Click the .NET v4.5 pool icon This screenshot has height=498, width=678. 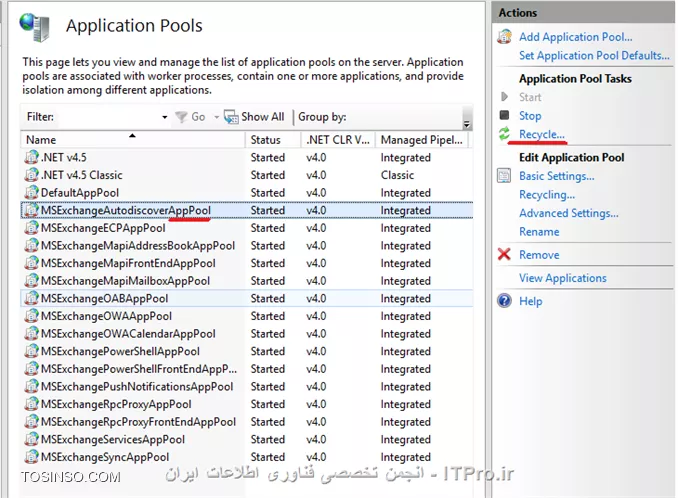click(31, 157)
